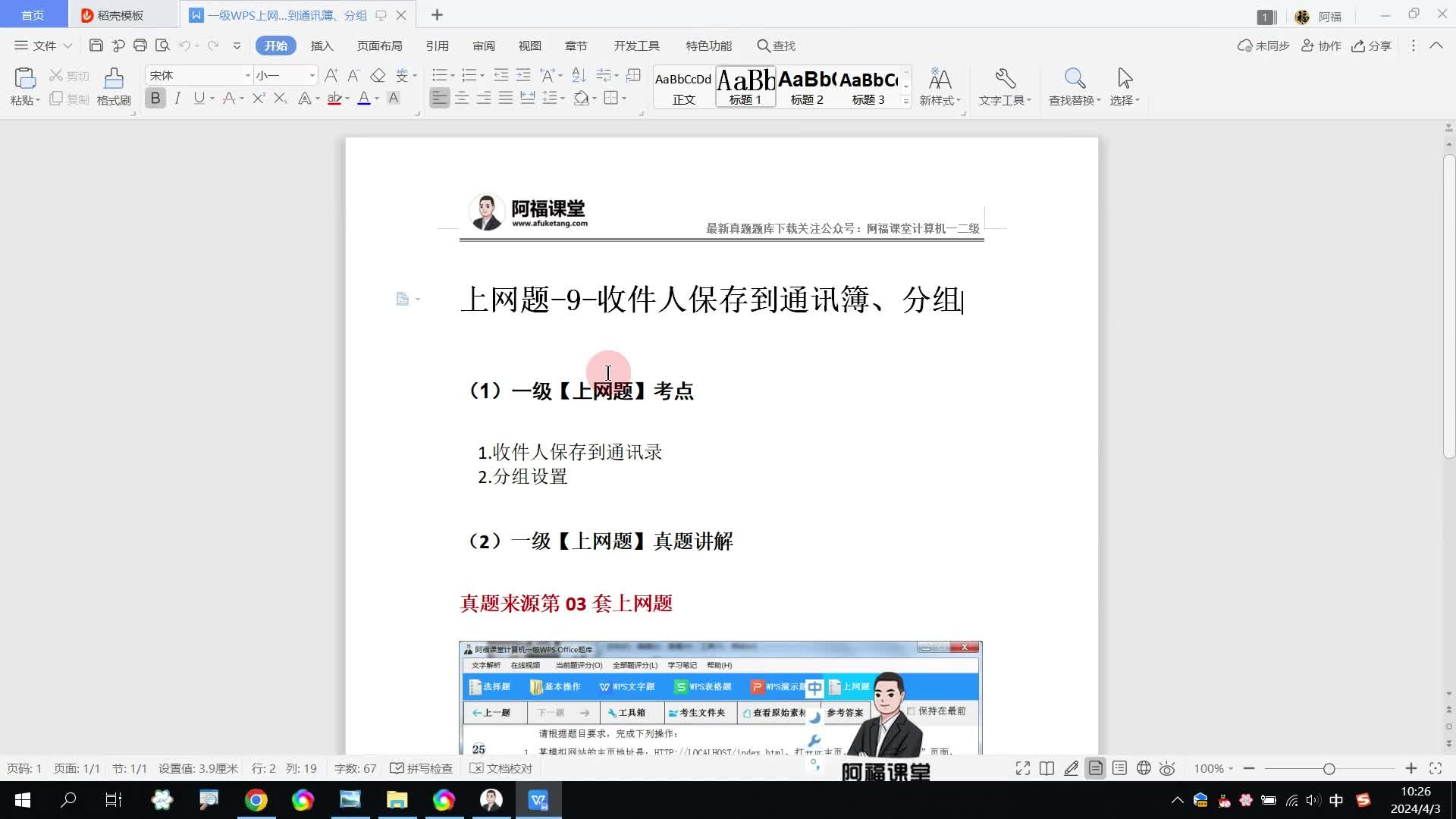Image resolution: width=1456 pixels, height=819 pixels.
Task: Toggle 拼写检查 in status bar
Action: (422, 768)
